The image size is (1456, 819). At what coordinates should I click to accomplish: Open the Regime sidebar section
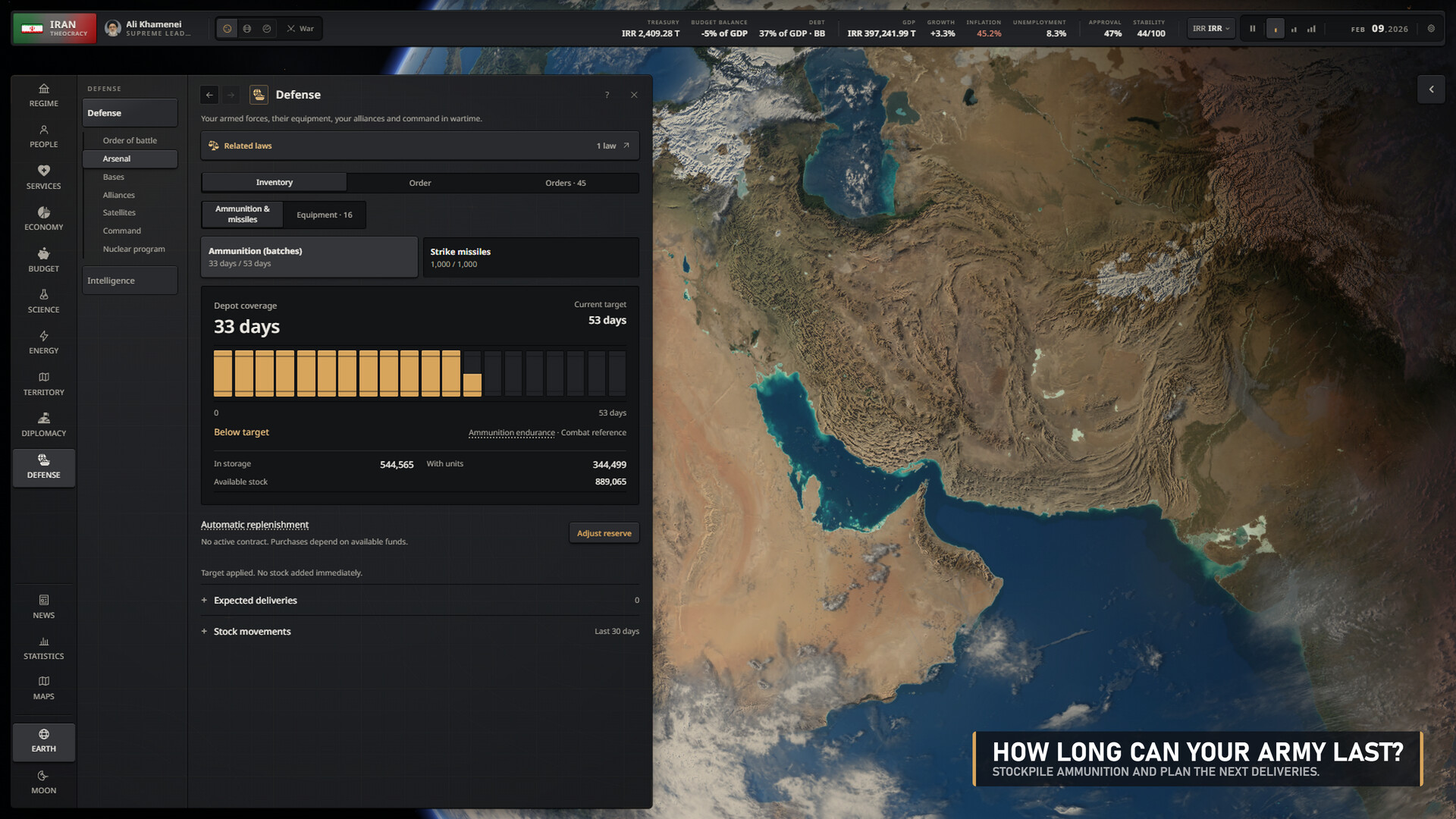[x=43, y=96]
